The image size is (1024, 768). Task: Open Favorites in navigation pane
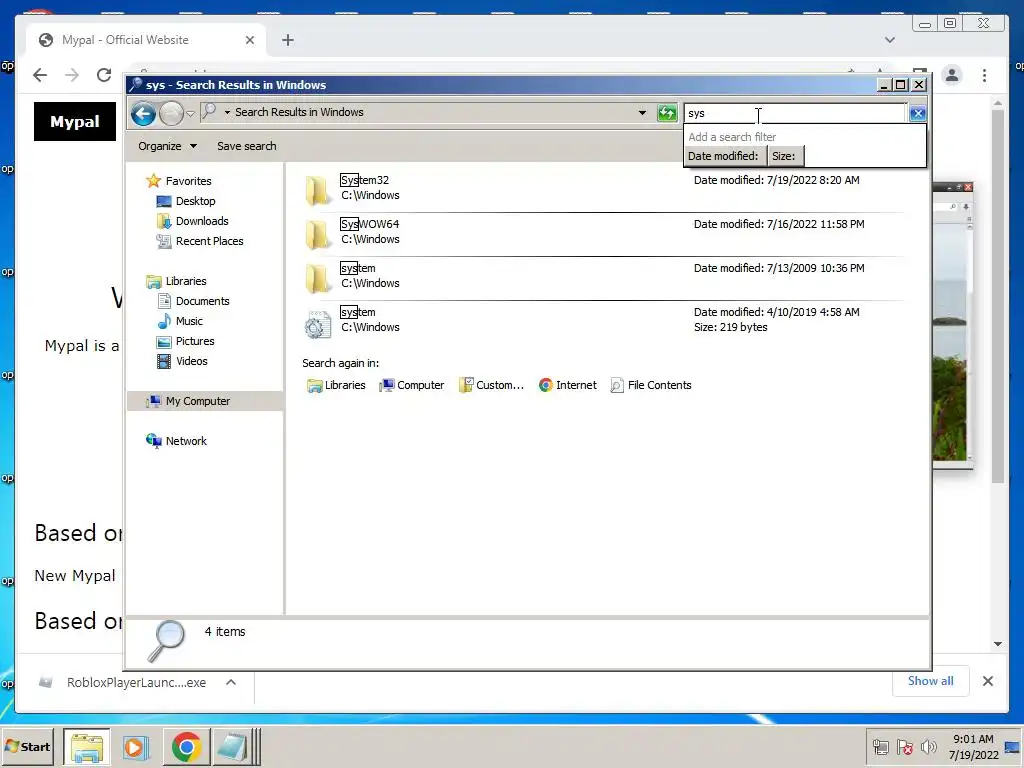tap(179, 181)
